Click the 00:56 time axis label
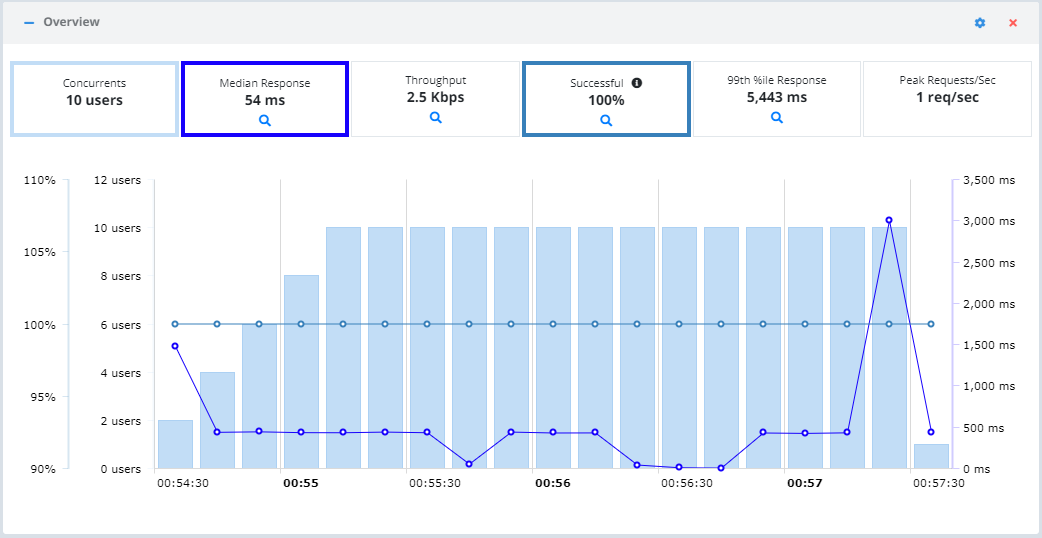Screen dimensions: 1042x538 [x=553, y=484]
